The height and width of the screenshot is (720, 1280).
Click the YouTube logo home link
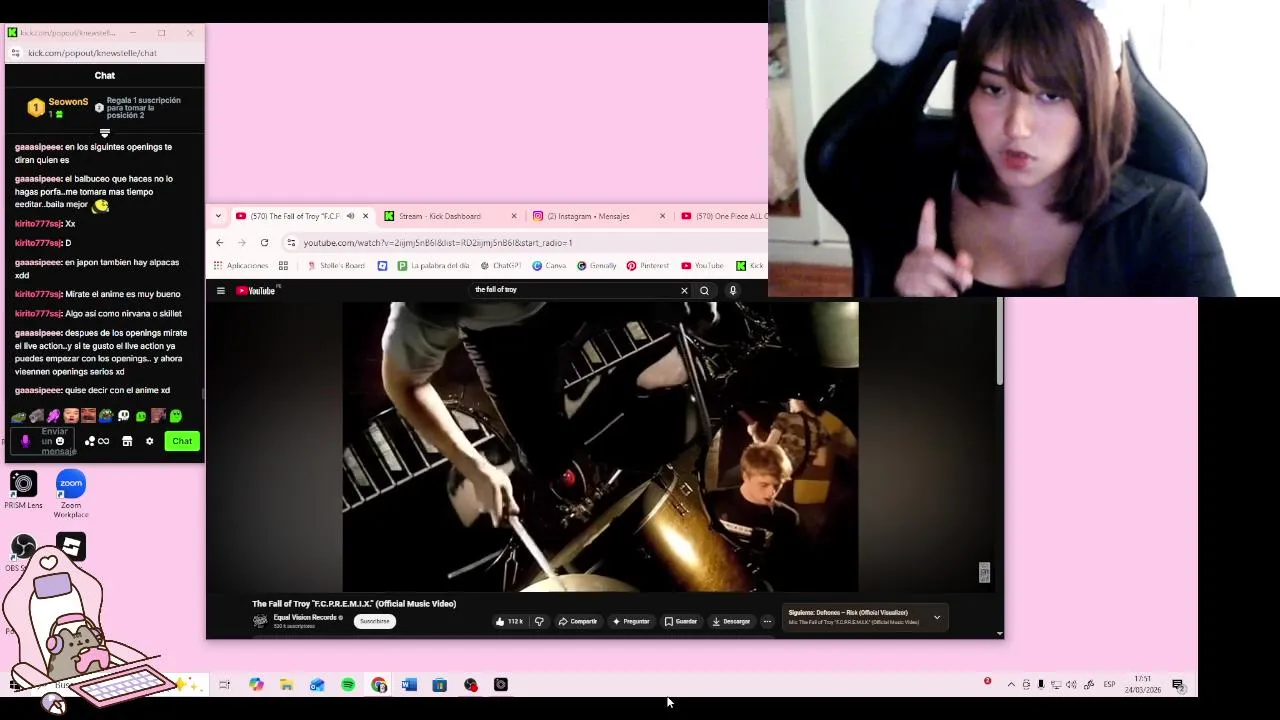(256, 291)
